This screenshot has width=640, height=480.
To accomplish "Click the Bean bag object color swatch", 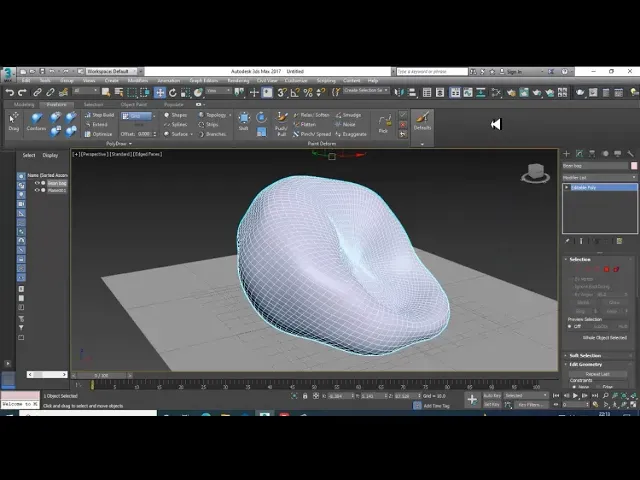I will (633, 166).
